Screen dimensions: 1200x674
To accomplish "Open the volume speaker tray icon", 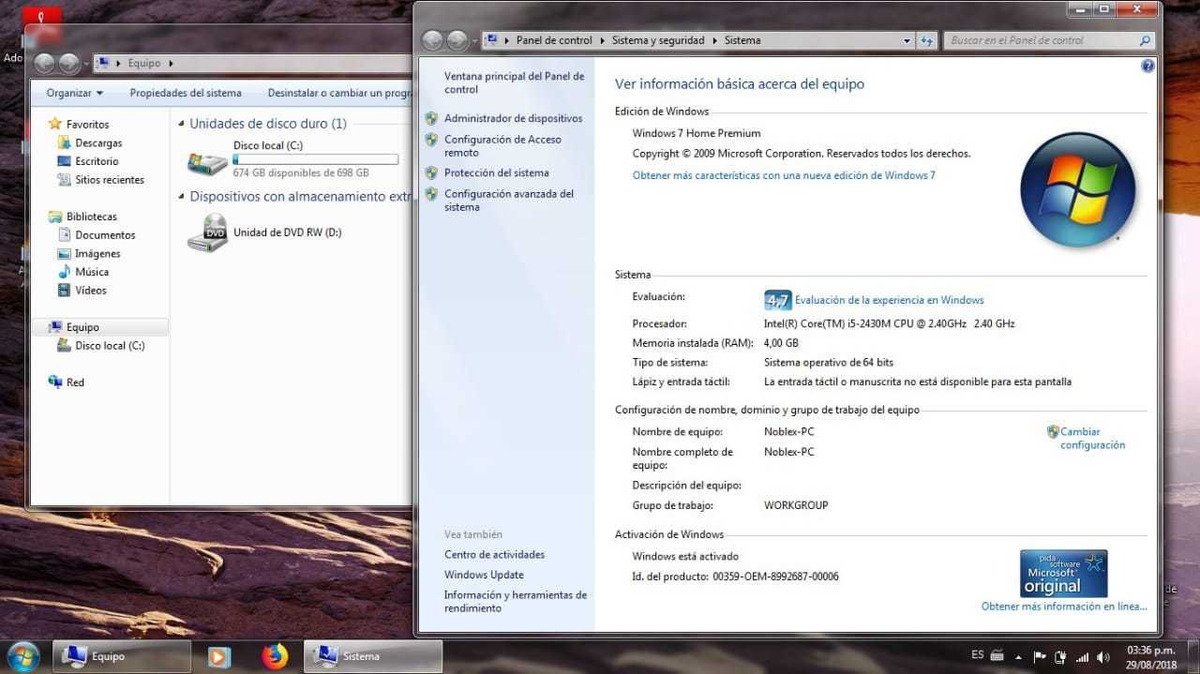I will (1103, 657).
